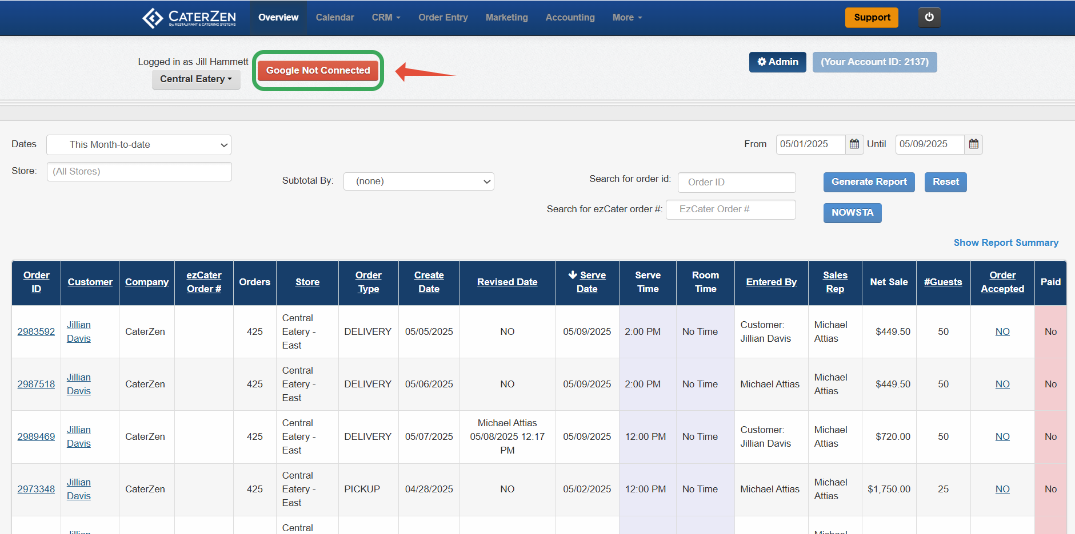Image resolution: width=1075 pixels, height=534 pixels.
Task: Click revised date Michael Attias 05/08/2025 cell
Action: coord(507,437)
